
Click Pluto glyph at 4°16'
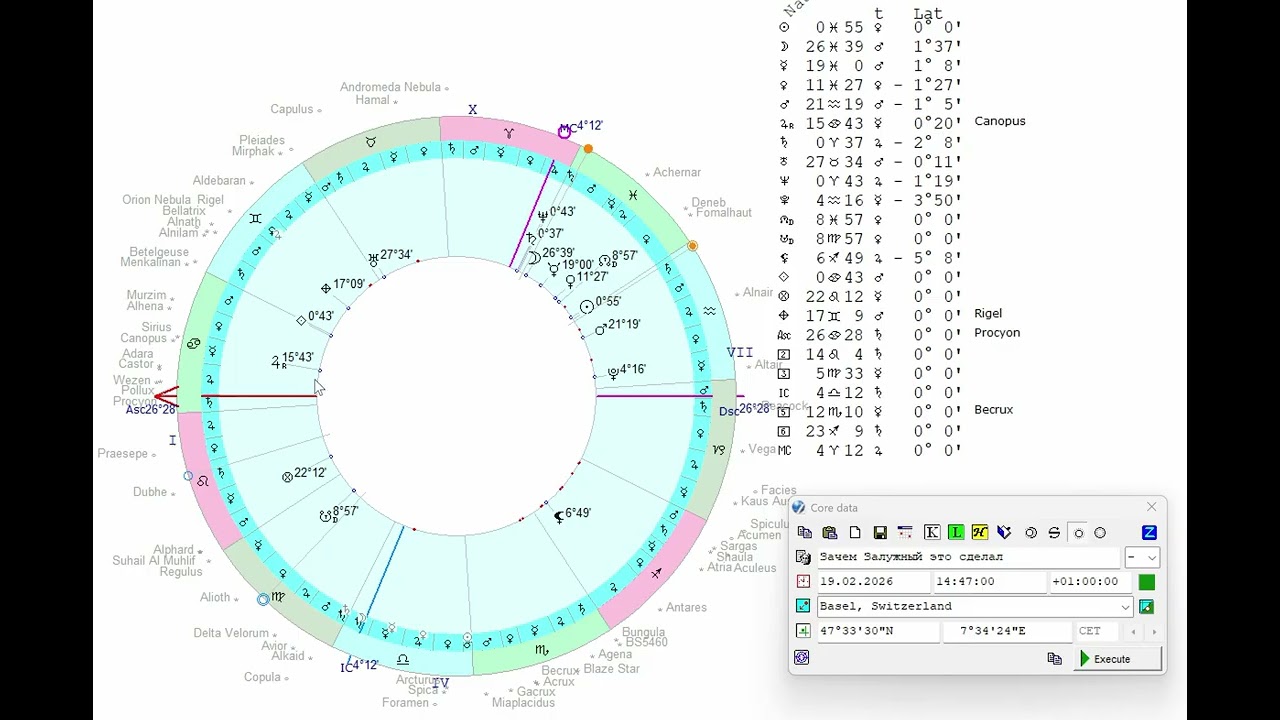[x=613, y=373]
